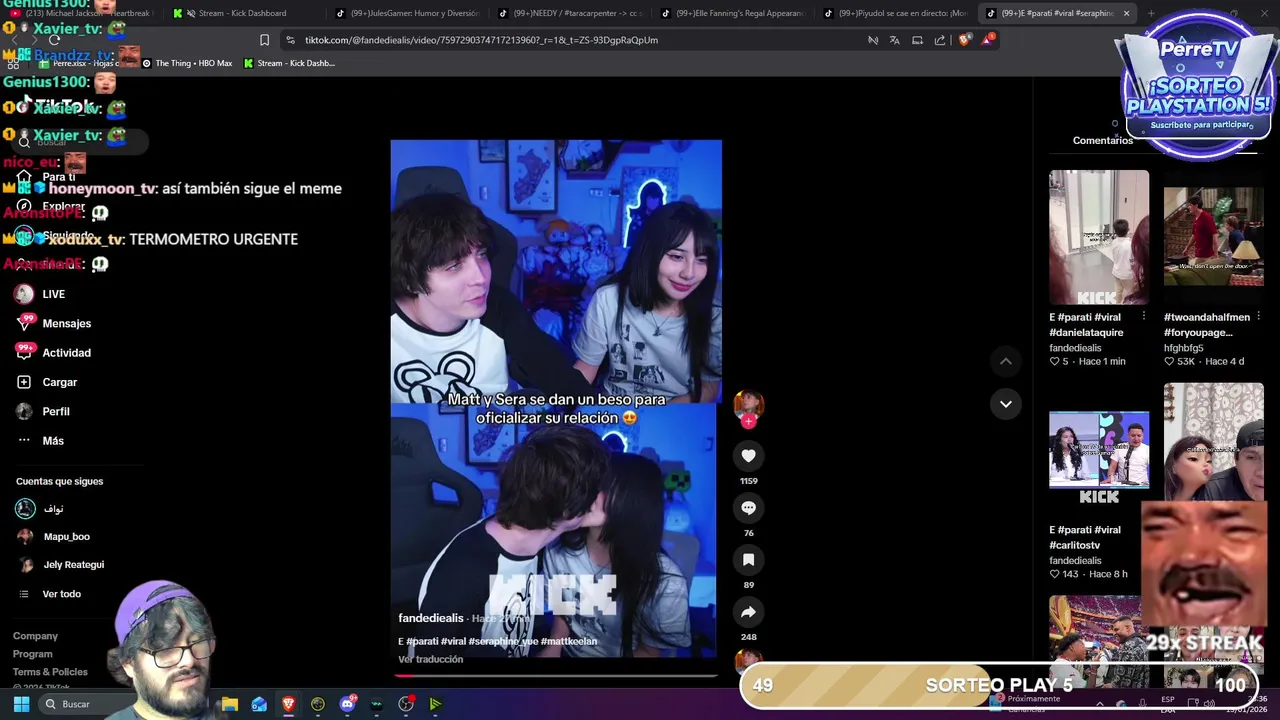Open The Thing HBO Max bookmark
Viewport: 1280px width, 720px height.
tap(187, 63)
